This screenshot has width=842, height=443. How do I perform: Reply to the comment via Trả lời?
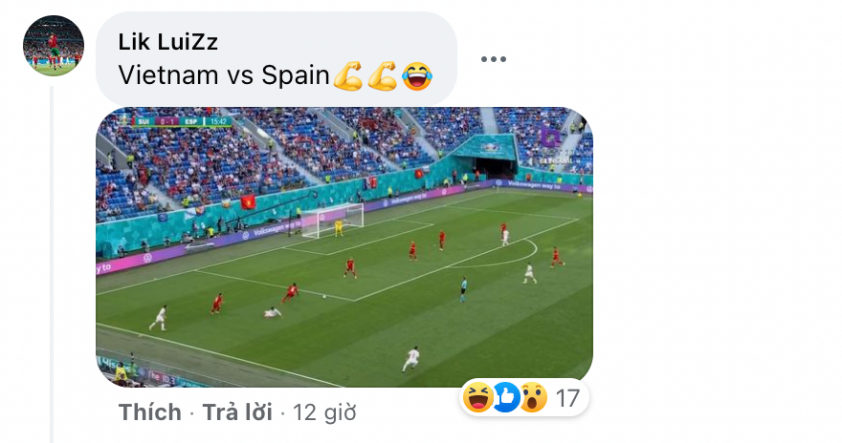(237, 412)
